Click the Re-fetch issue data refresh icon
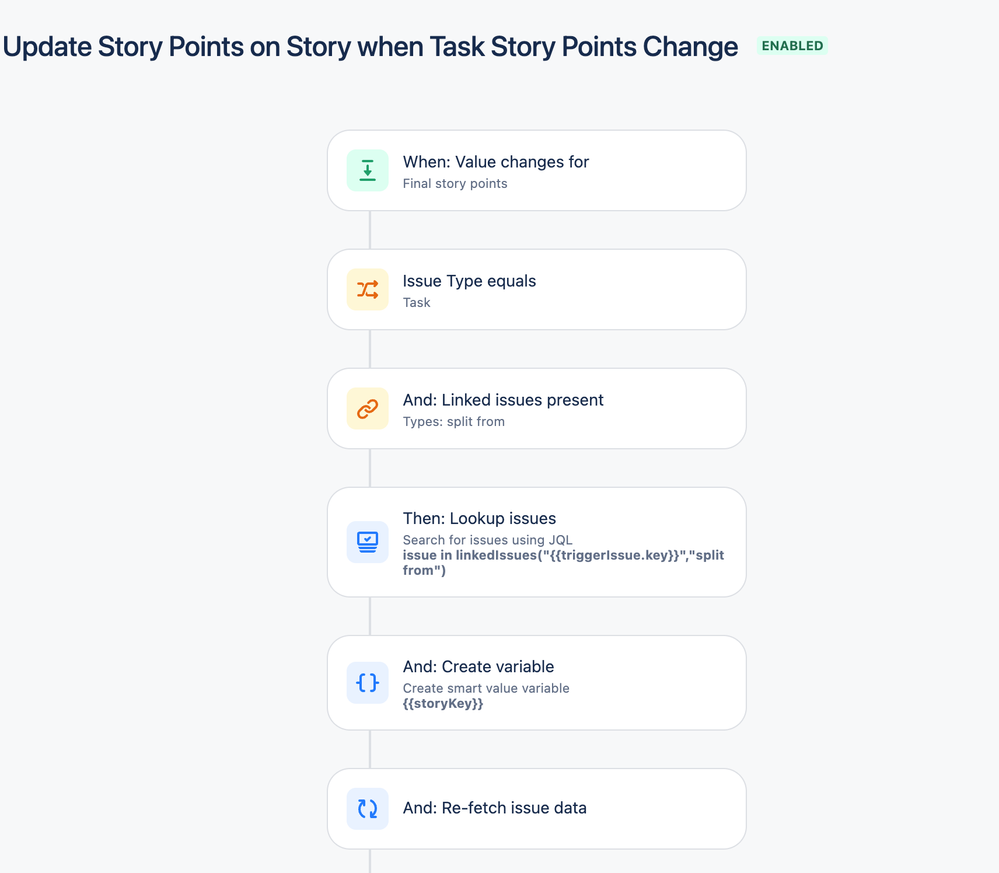Screen dimensions: 999x873 368,809
